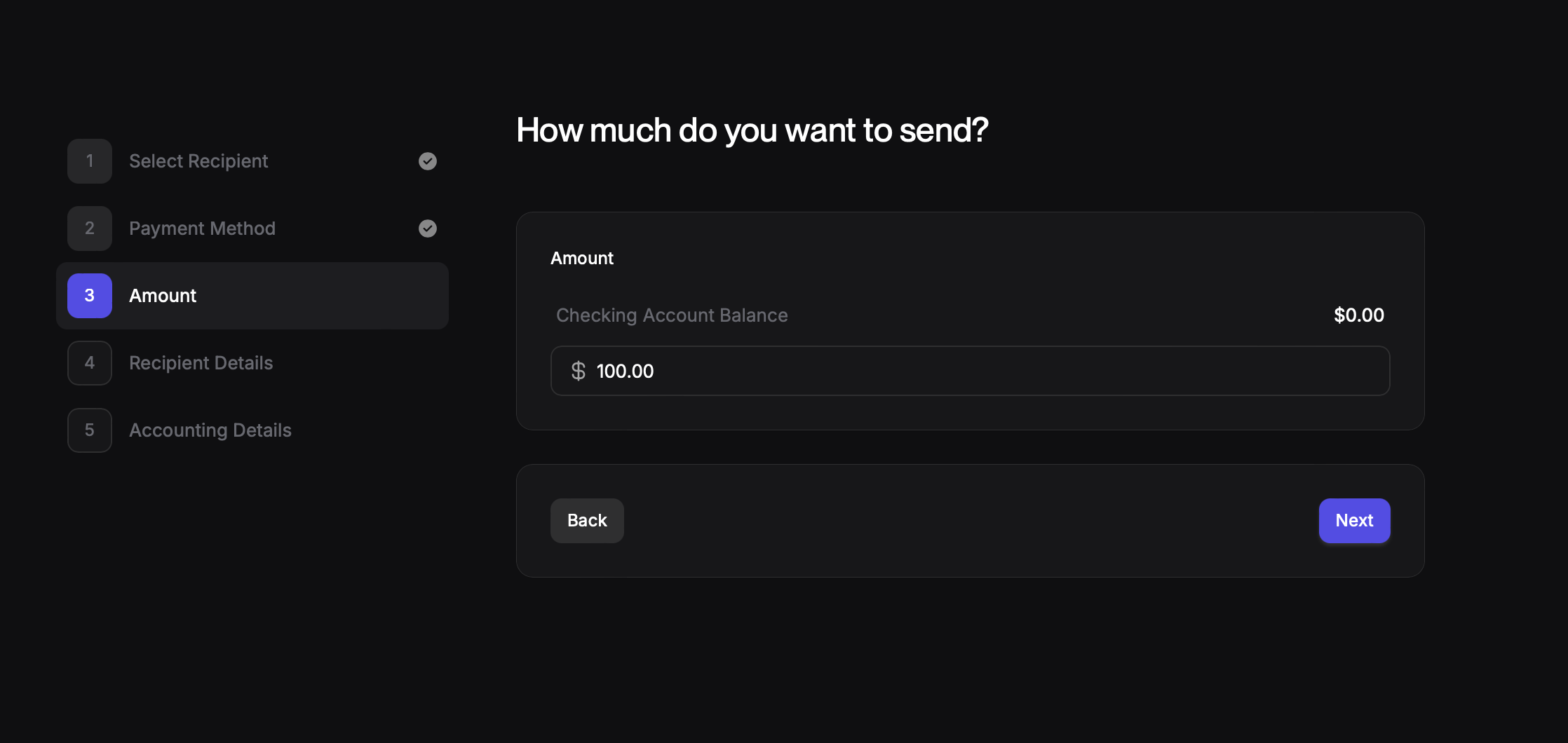
Task: Click the step 4 number badge
Action: click(90, 363)
